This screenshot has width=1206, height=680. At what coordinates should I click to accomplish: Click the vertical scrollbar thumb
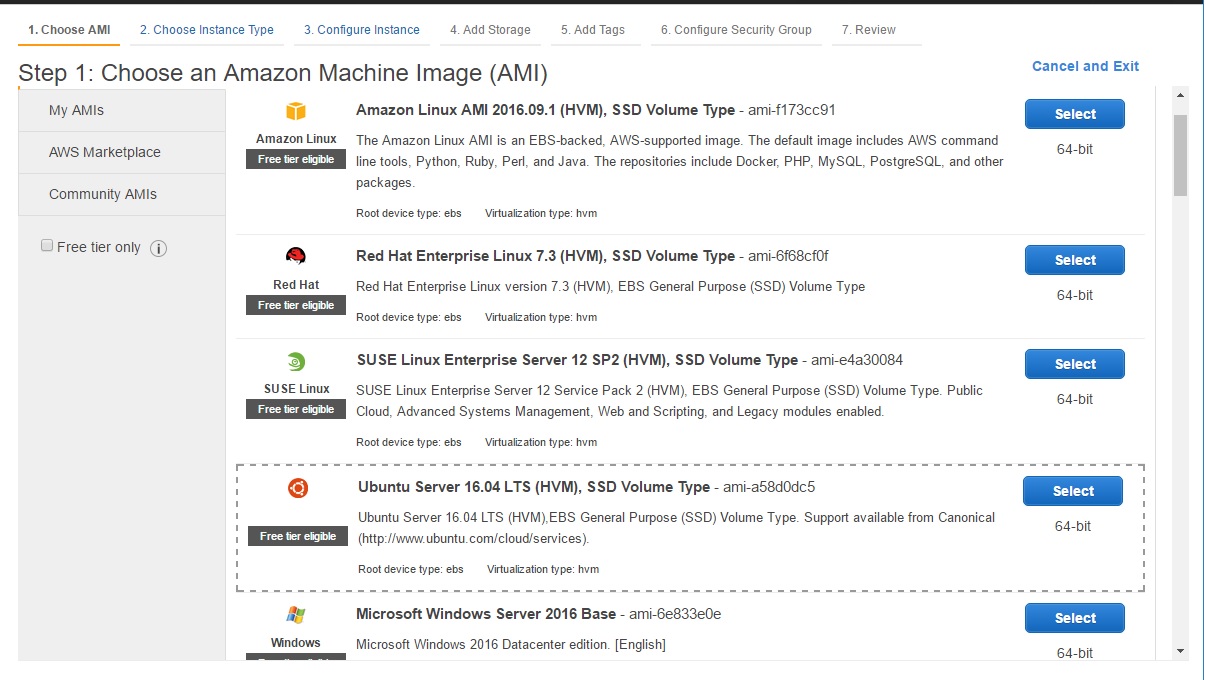click(x=1180, y=155)
